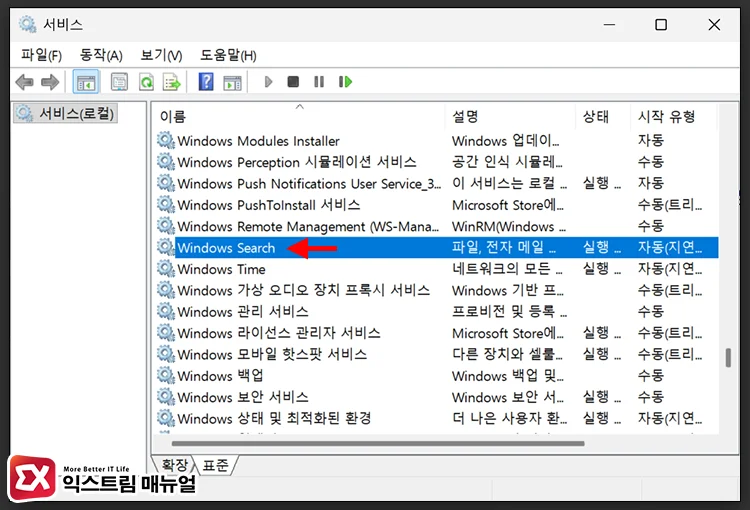Click the vertical scrollbar thumb of services list
This screenshot has height=510, width=750.
click(728, 357)
